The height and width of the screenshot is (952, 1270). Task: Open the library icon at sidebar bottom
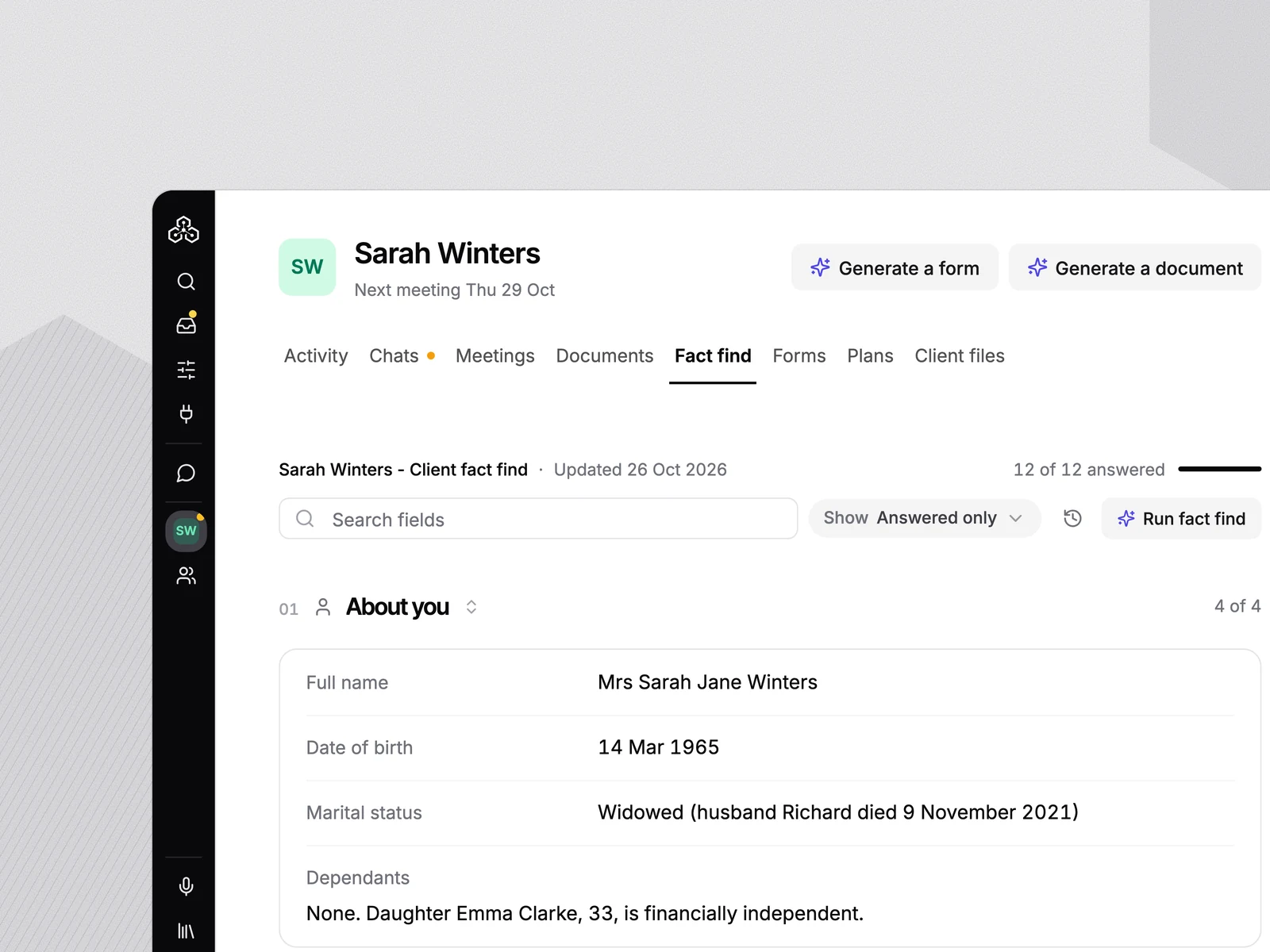click(186, 931)
